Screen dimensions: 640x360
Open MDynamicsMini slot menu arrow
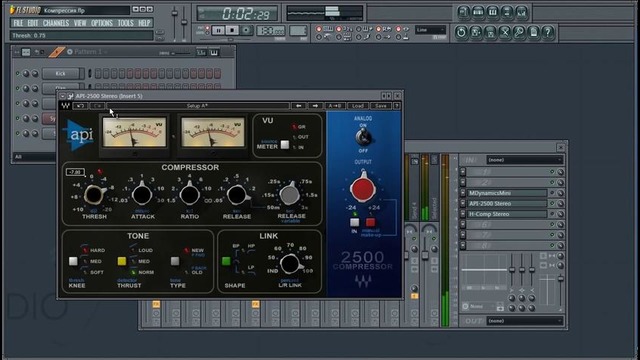coord(463,193)
